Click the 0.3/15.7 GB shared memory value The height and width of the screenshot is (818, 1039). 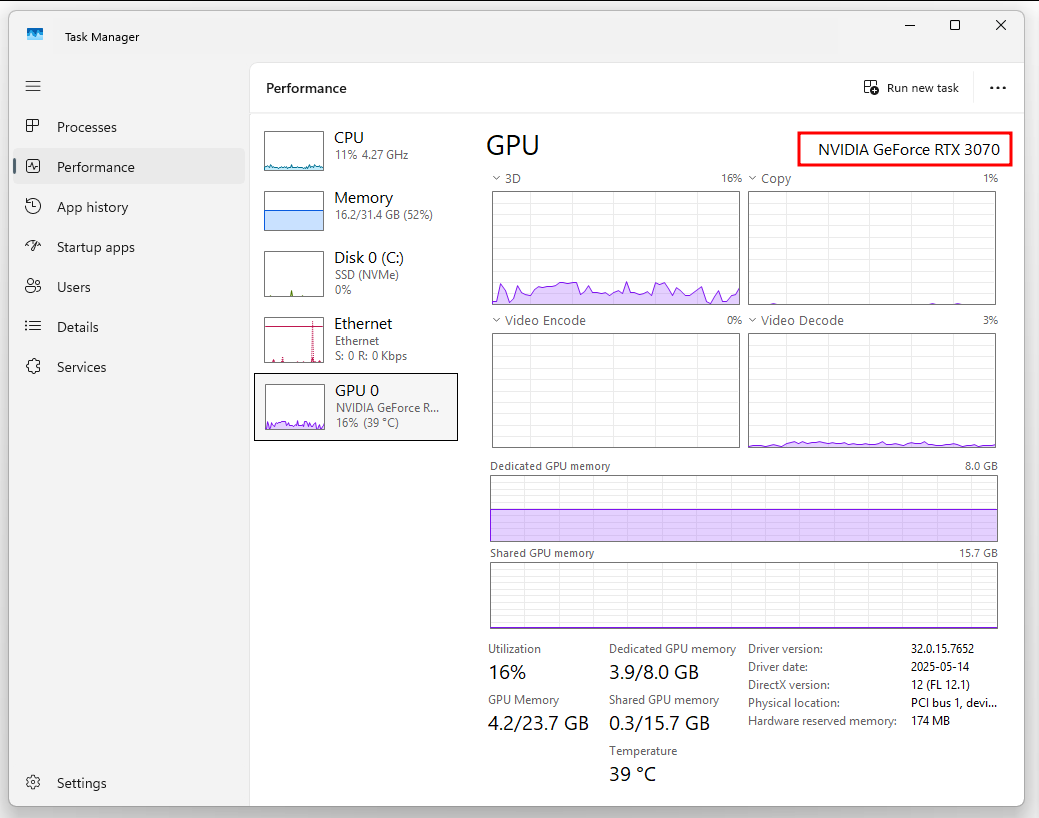(659, 723)
